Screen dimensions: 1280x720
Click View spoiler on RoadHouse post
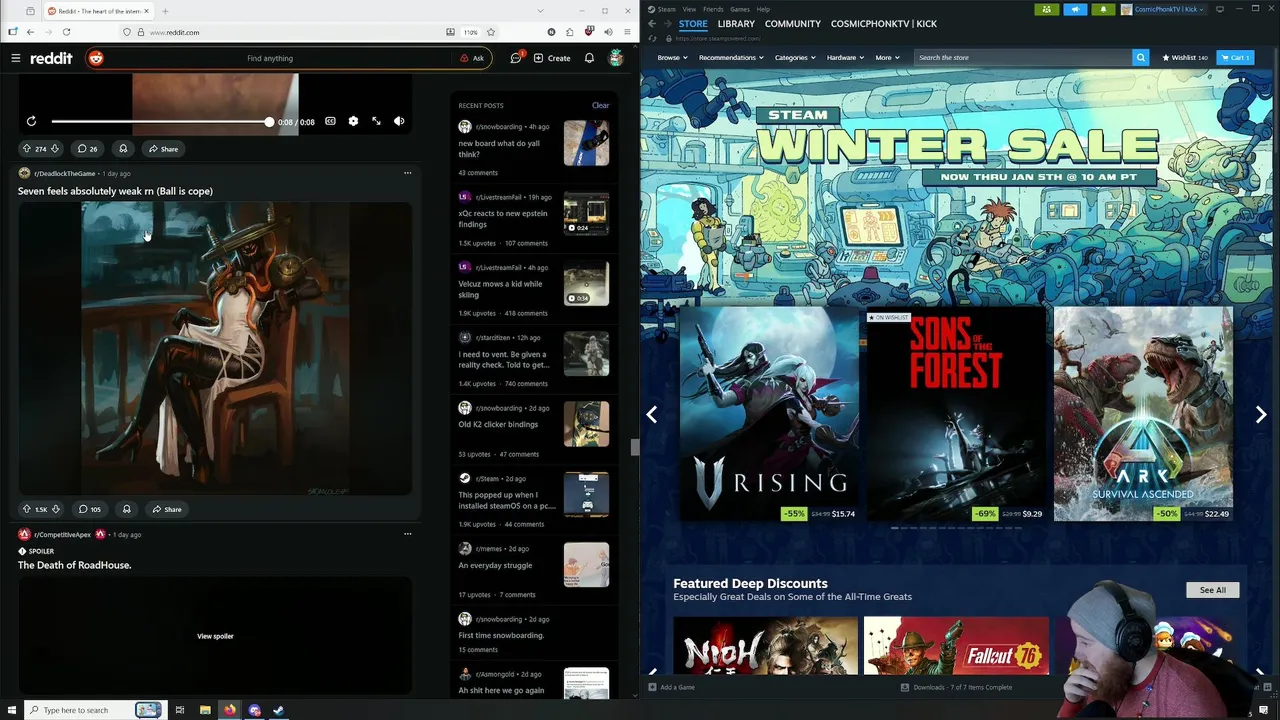pyautogui.click(x=215, y=636)
